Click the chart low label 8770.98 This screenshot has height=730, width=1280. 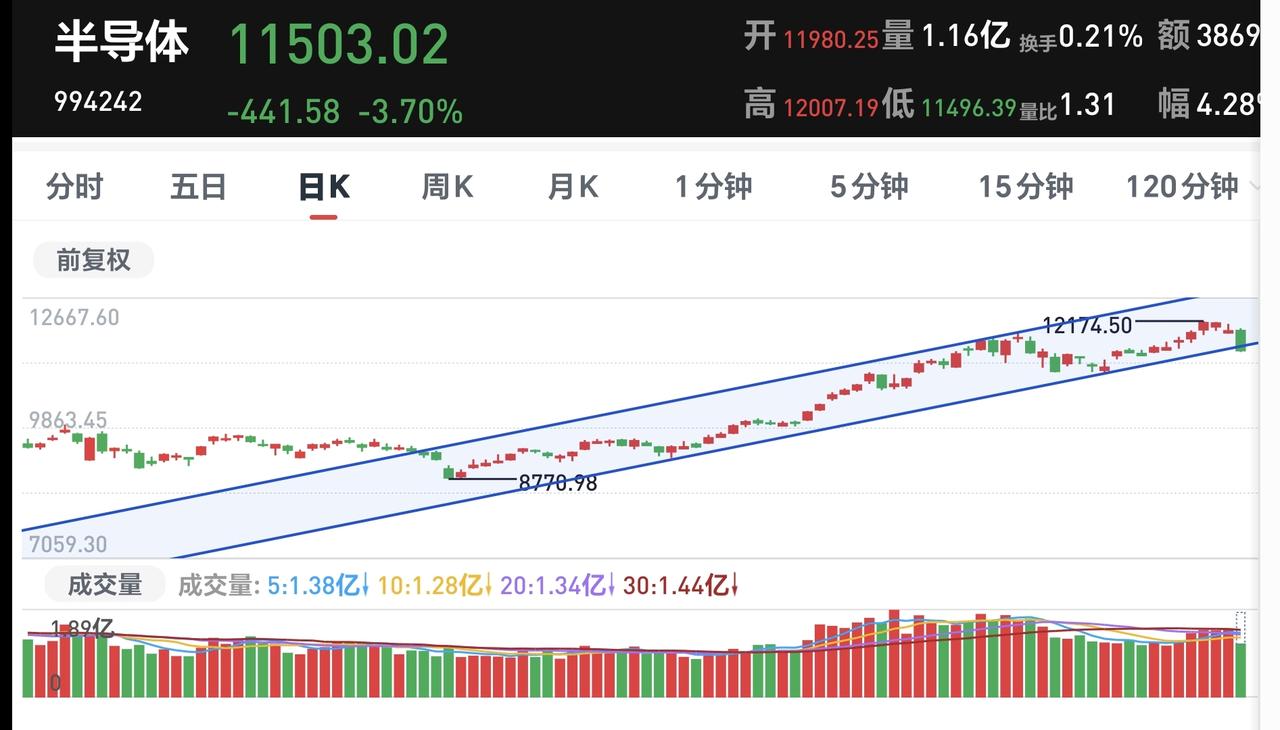pyautogui.click(x=557, y=483)
